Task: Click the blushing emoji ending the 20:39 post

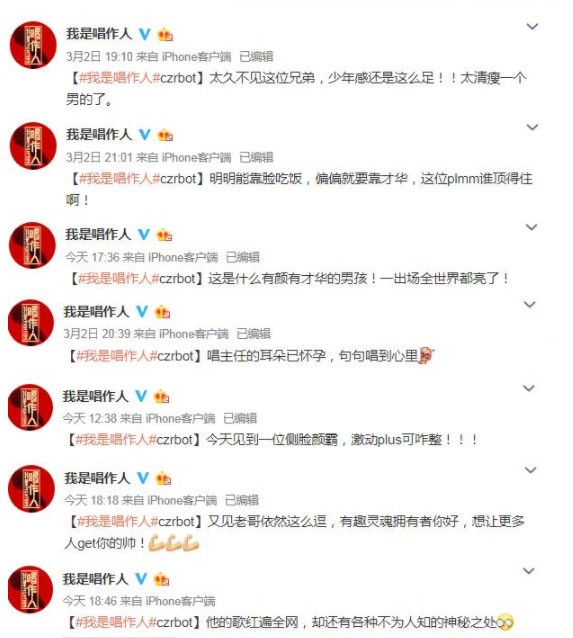Action: (x=426, y=355)
